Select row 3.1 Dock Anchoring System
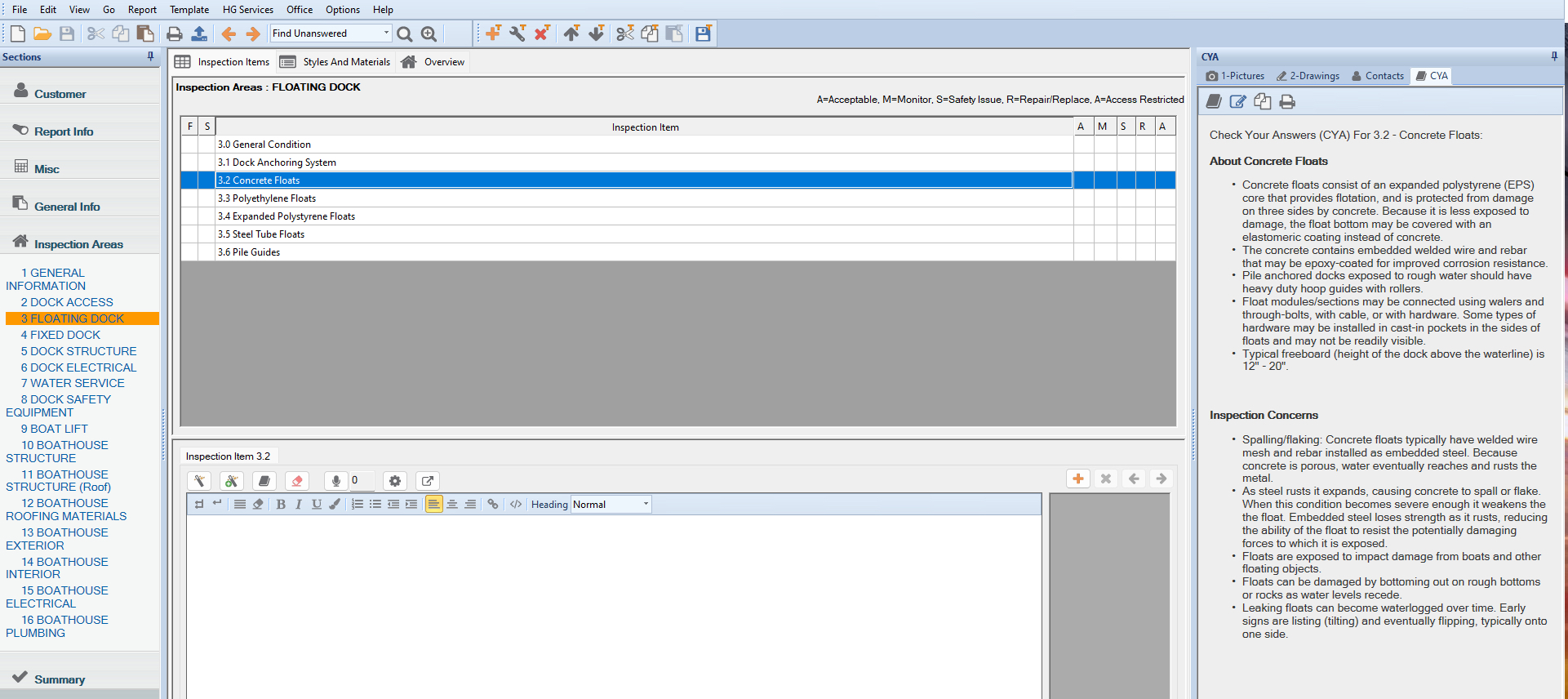This screenshot has height=699, width=1568. 644,163
